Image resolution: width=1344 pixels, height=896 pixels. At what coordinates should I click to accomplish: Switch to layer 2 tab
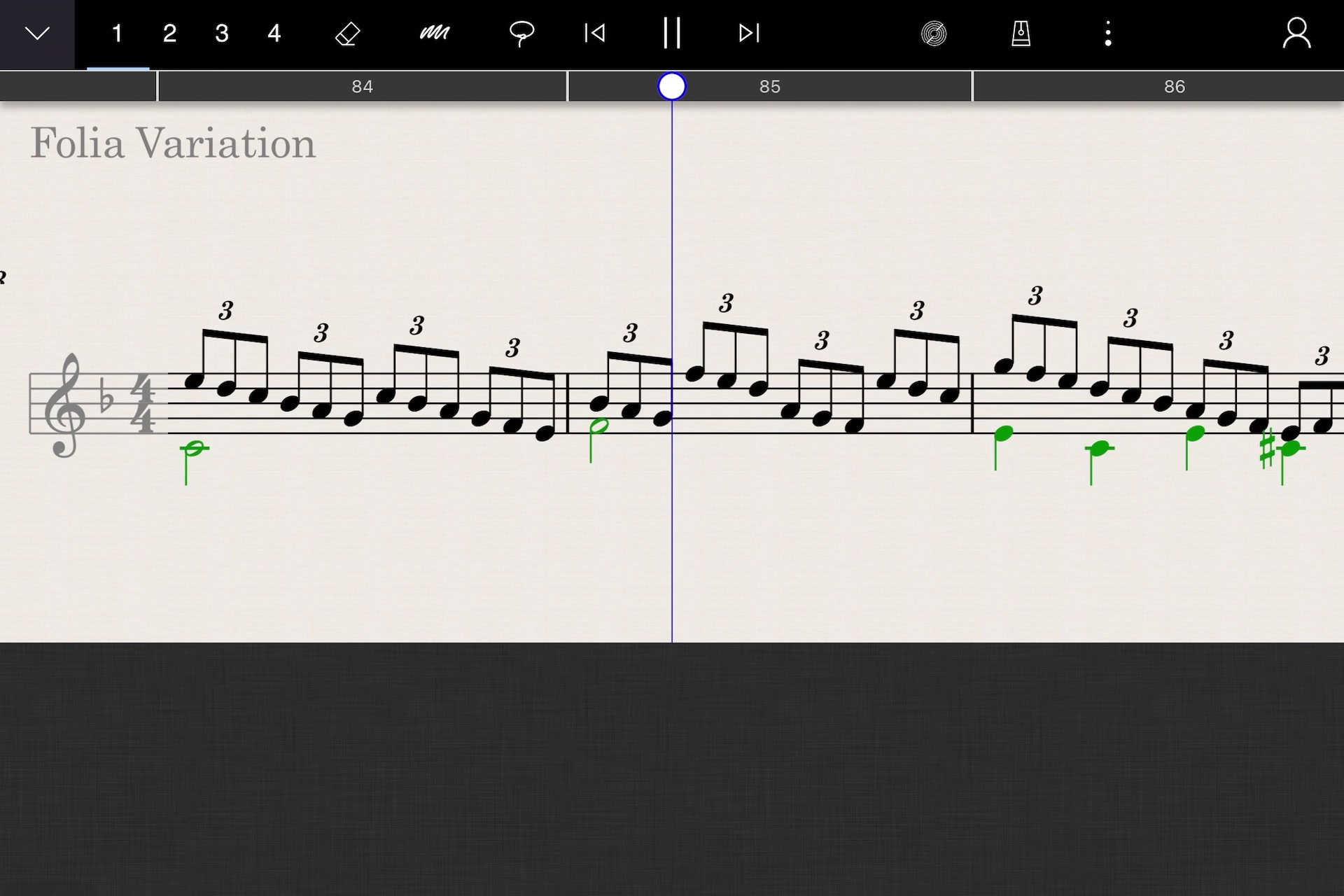point(167,33)
